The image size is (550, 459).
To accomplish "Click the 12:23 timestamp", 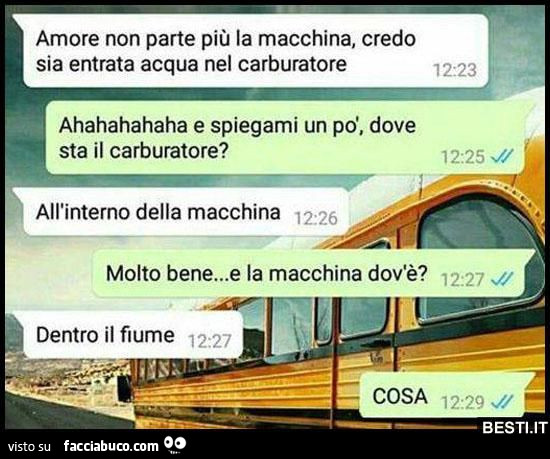I will point(455,70).
